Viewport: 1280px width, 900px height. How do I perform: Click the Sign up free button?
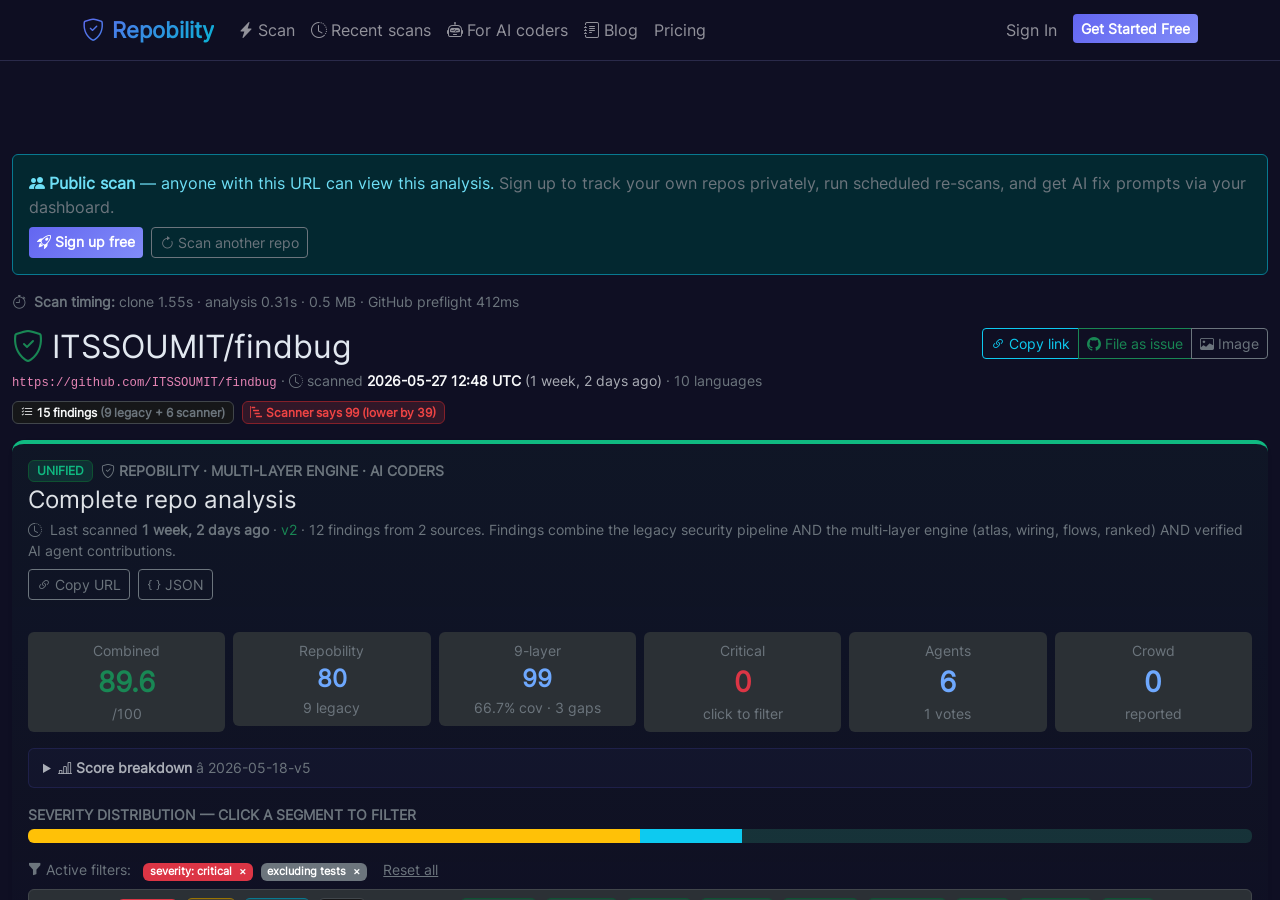click(86, 242)
